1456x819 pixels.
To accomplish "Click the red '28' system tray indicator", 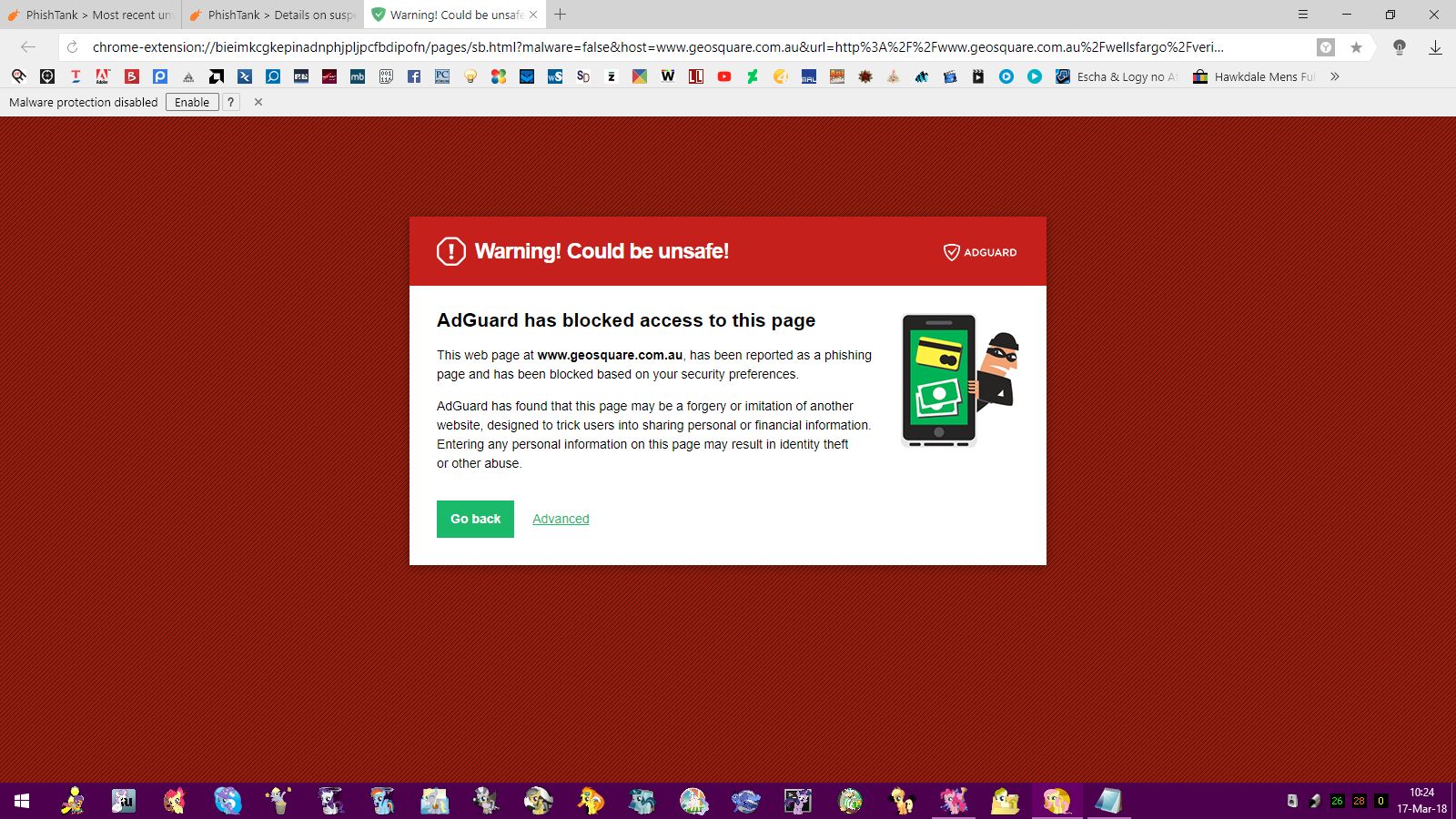I will tap(1359, 801).
